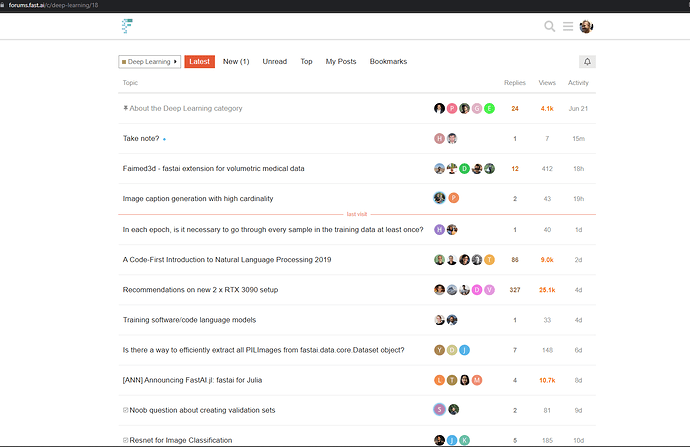This screenshot has height=447, width=690.
Task: Open your user profile avatar
Action: [x=587, y=26]
